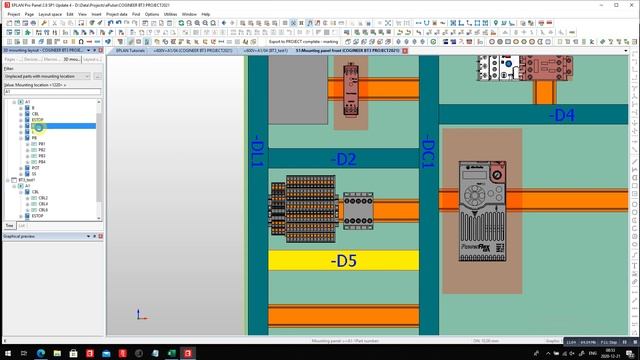Select PB3 item in the tree
640x360 pixels.
pyautogui.click(x=42, y=156)
